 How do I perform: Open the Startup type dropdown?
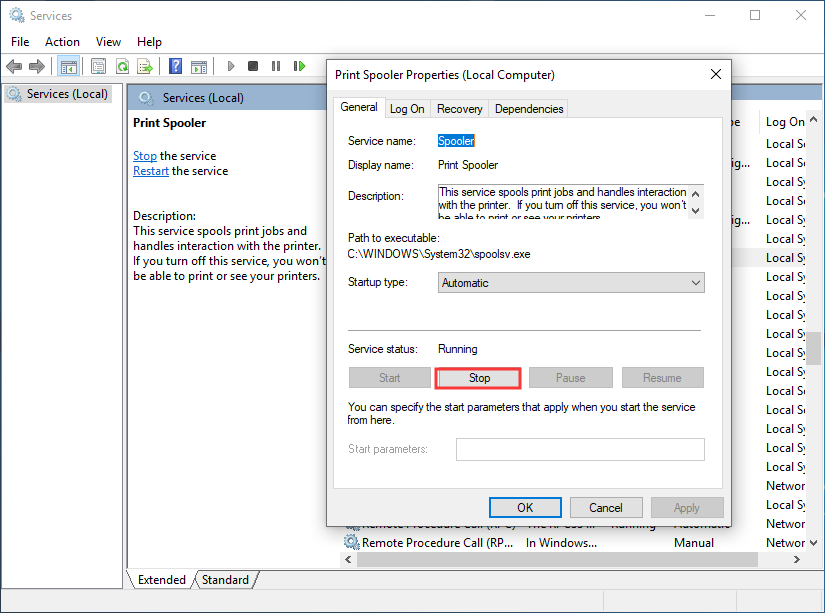[x=571, y=283]
